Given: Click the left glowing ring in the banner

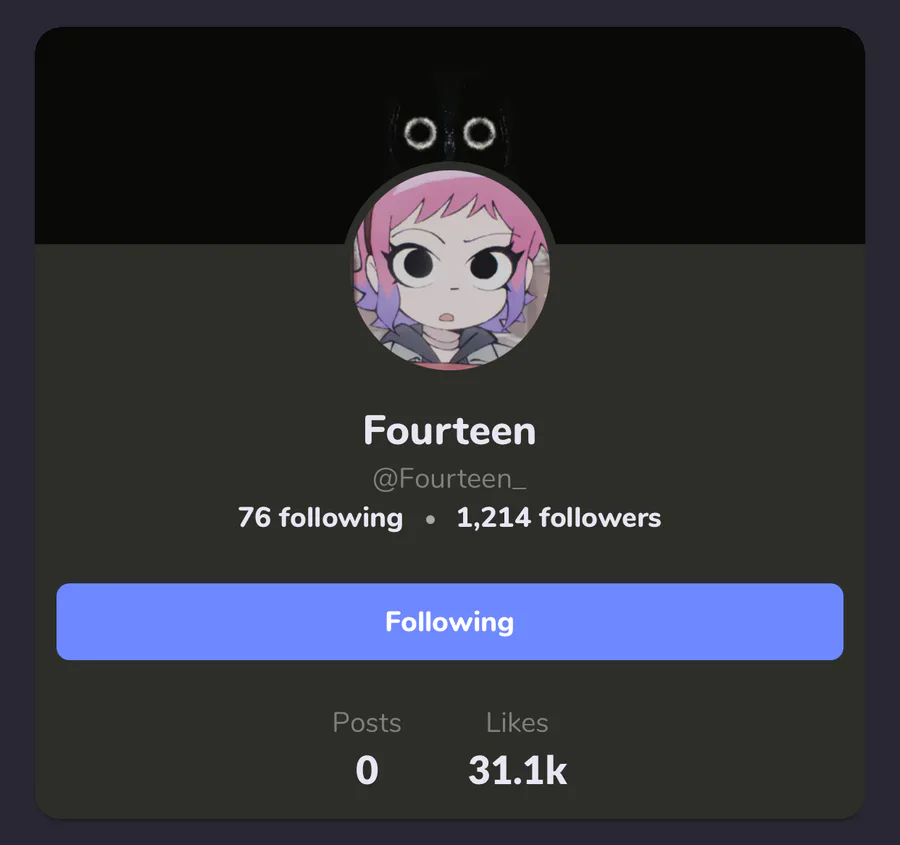Looking at the screenshot, I should tap(420, 133).
